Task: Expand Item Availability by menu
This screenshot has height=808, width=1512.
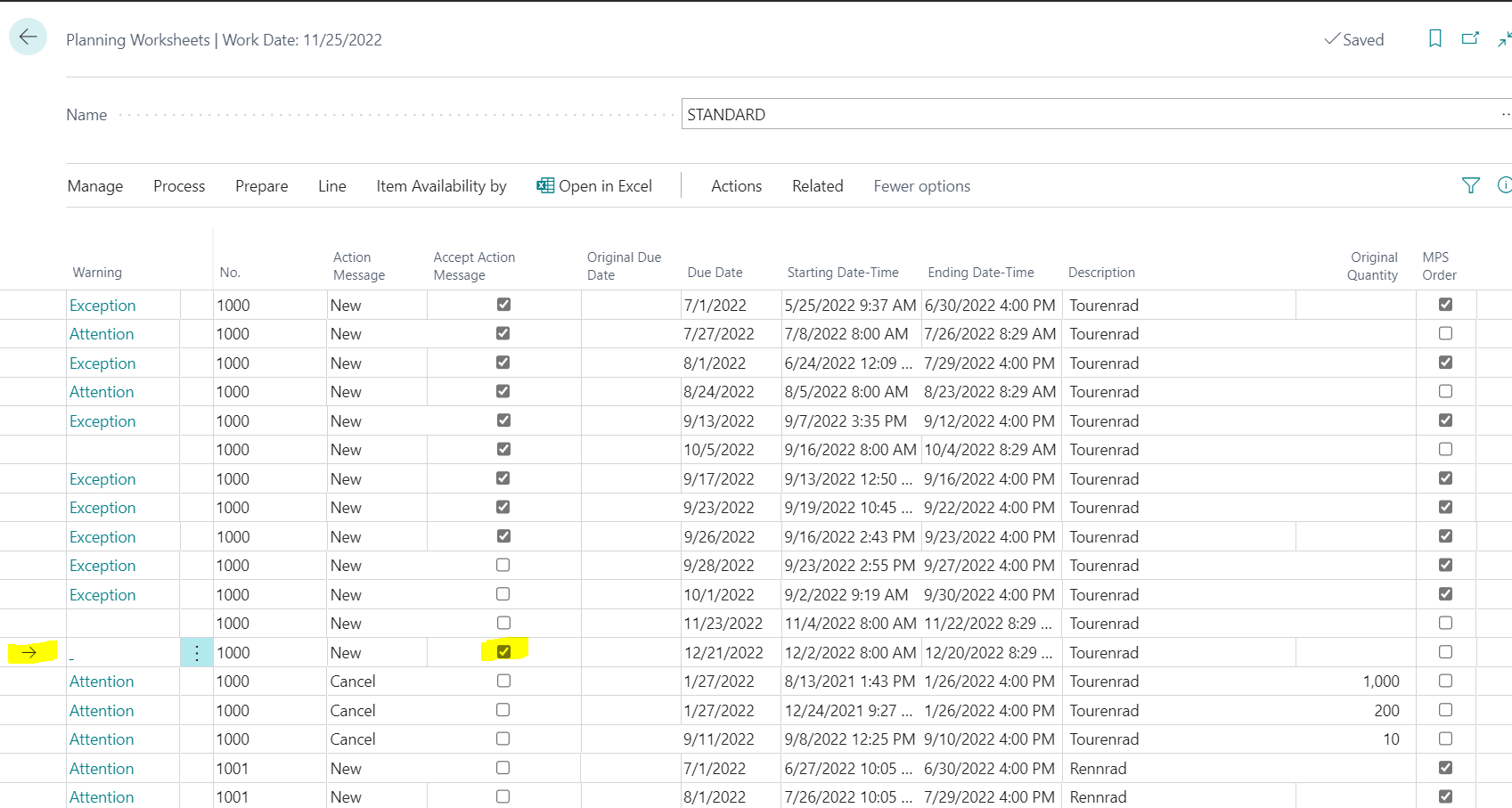Action: 441,186
